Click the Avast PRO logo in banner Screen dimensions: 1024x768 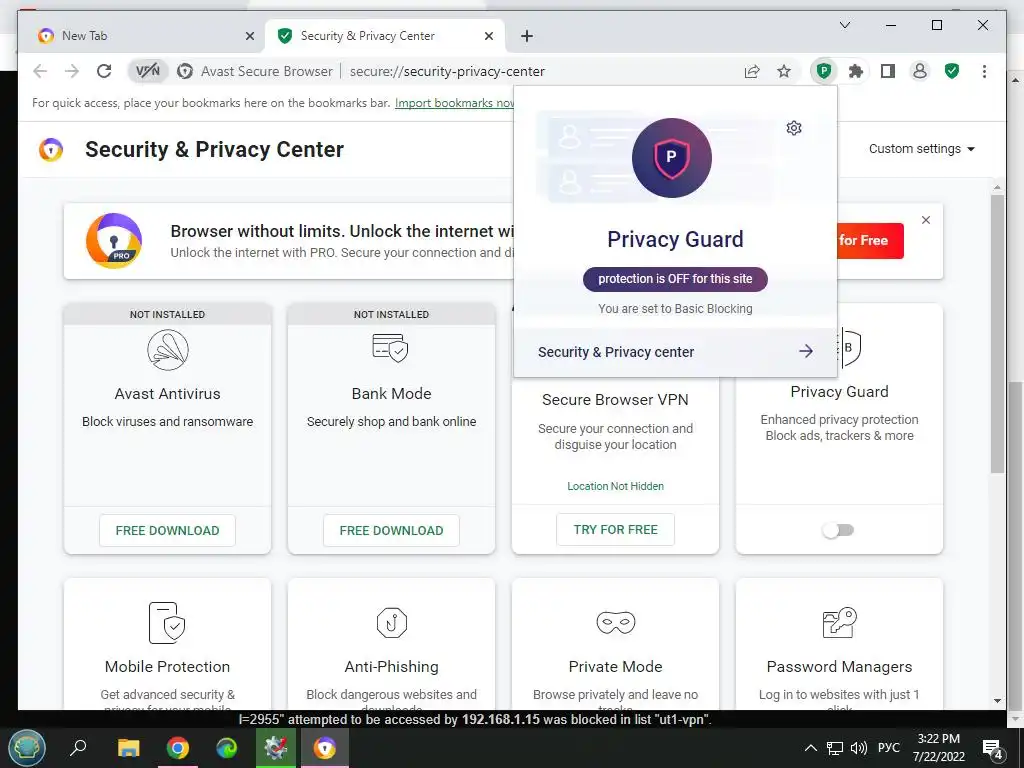click(114, 240)
